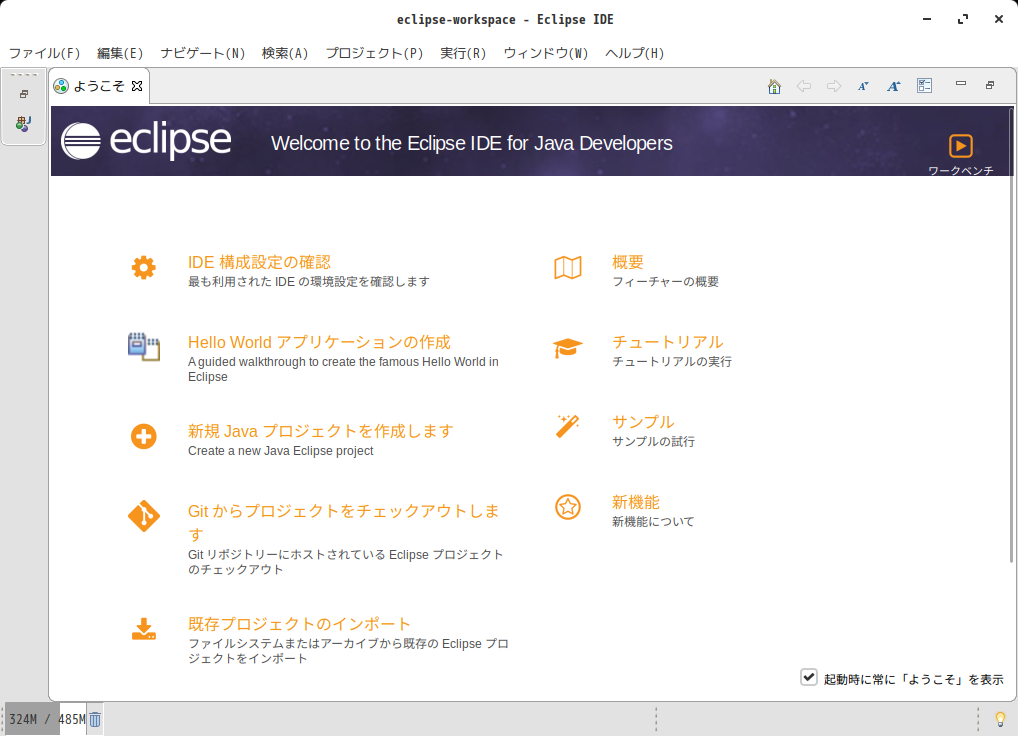Click the Workbench play icon

click(961, 146)
